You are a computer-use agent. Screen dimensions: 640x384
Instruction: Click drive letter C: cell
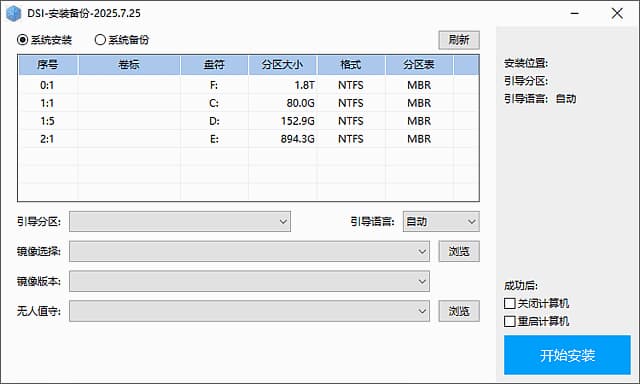coord(214,103)
